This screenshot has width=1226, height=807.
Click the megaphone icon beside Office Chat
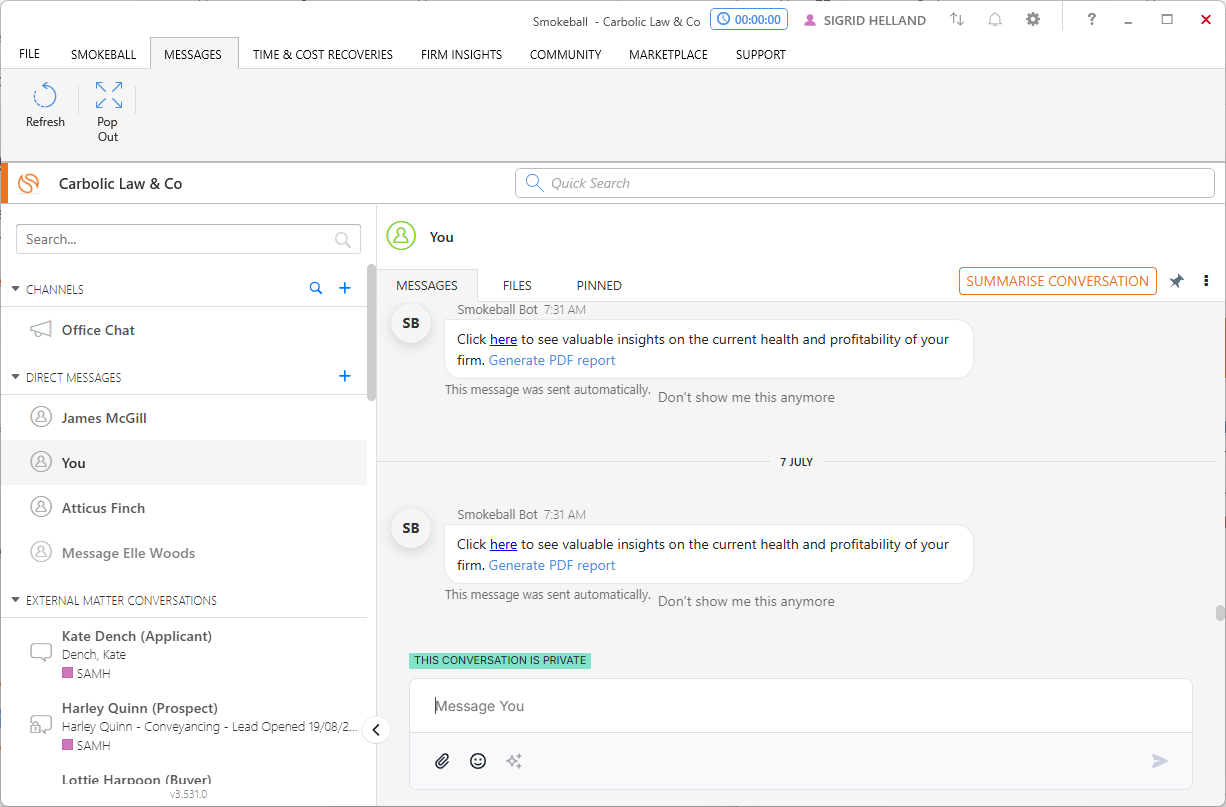click(41, 330)
